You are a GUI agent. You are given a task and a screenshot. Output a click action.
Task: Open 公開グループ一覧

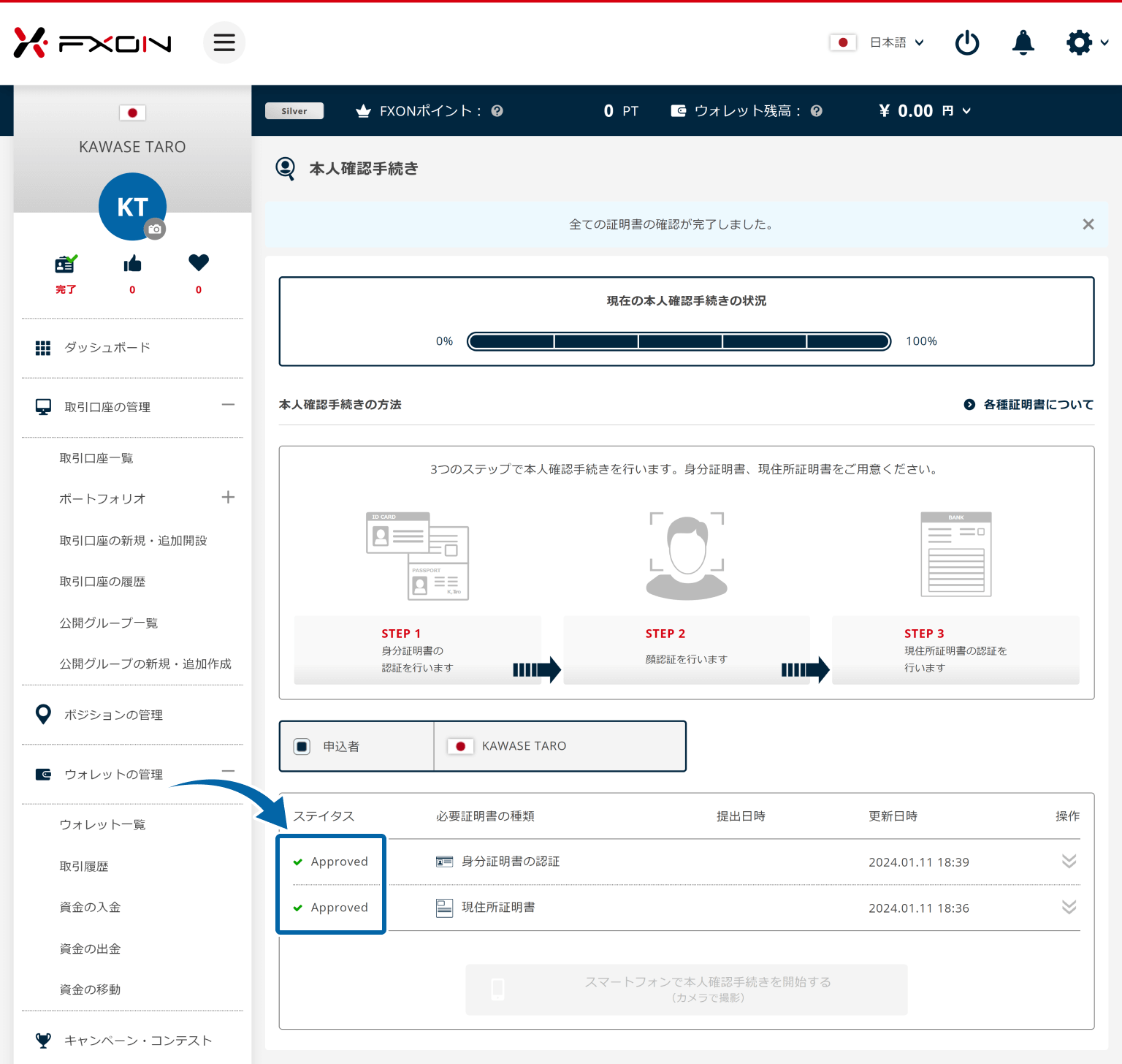coord(109,623)
